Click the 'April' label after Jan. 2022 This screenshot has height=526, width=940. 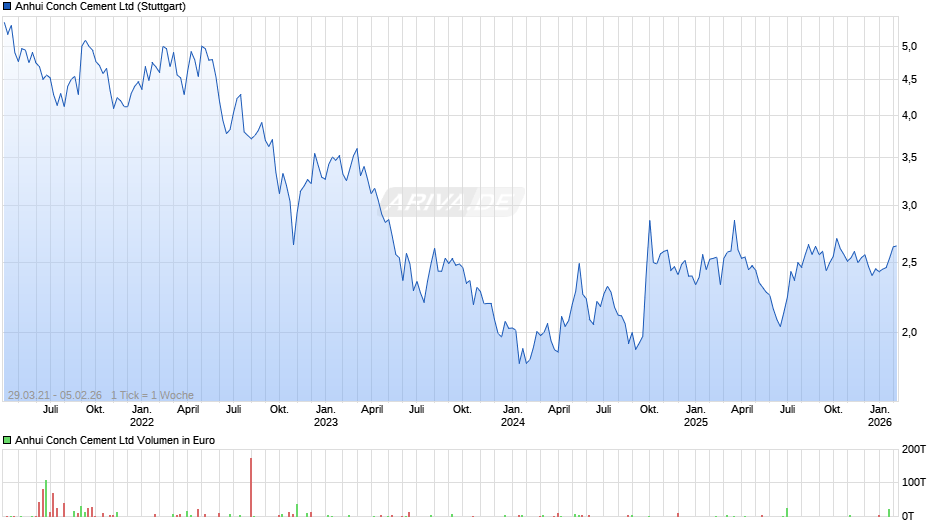coord(188,410)
